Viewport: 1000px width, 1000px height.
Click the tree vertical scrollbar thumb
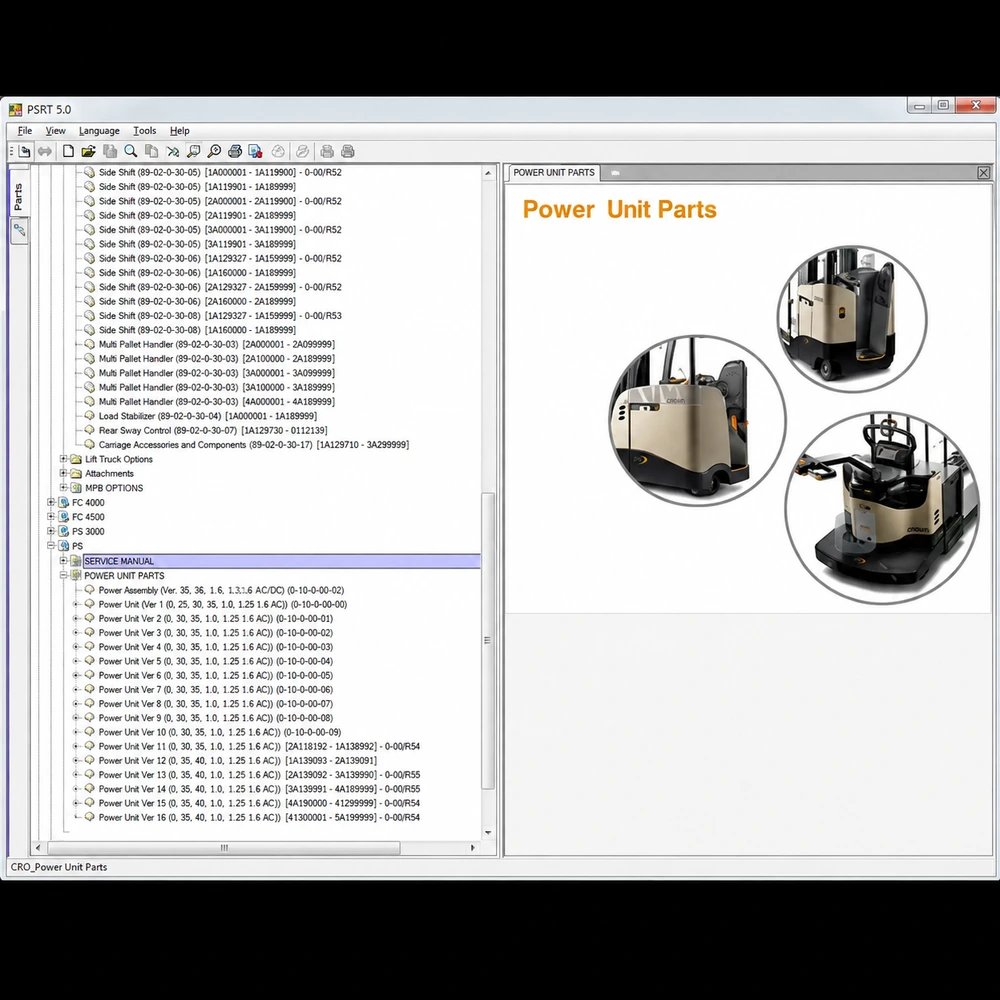(x=488, y=640)
